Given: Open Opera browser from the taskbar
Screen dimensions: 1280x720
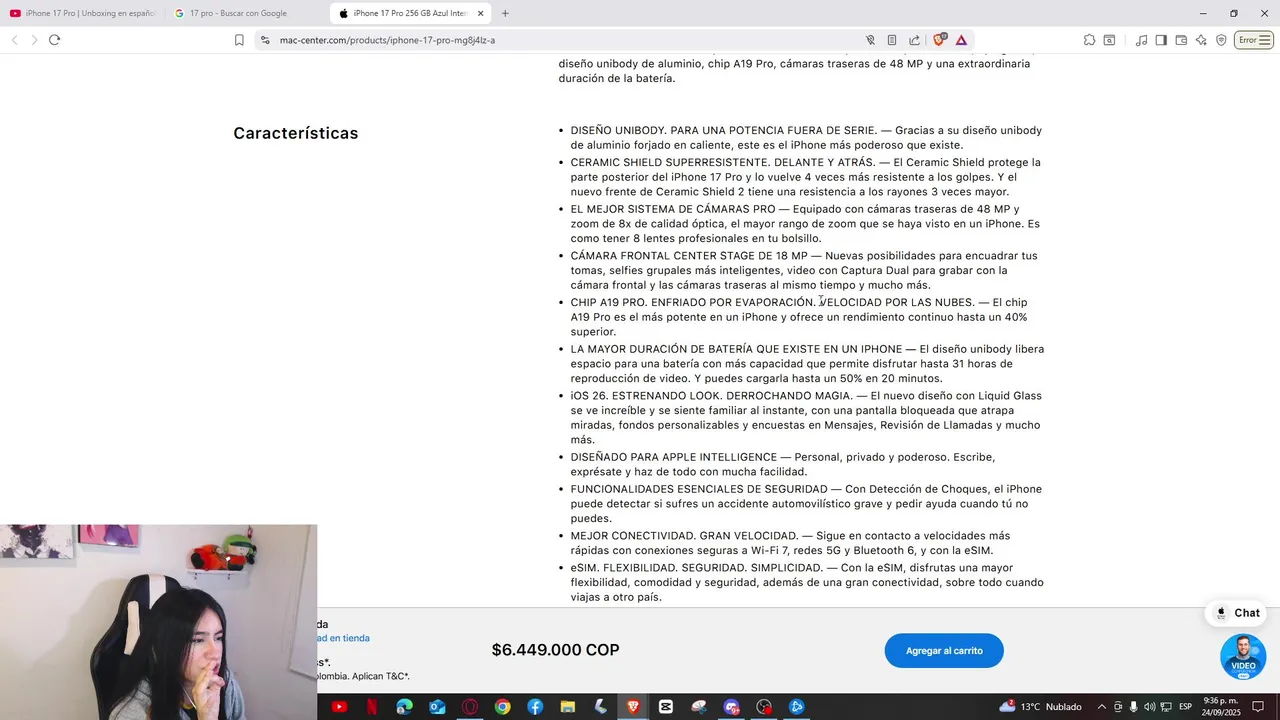Looking at the screenshot, I should coord(470,707).
